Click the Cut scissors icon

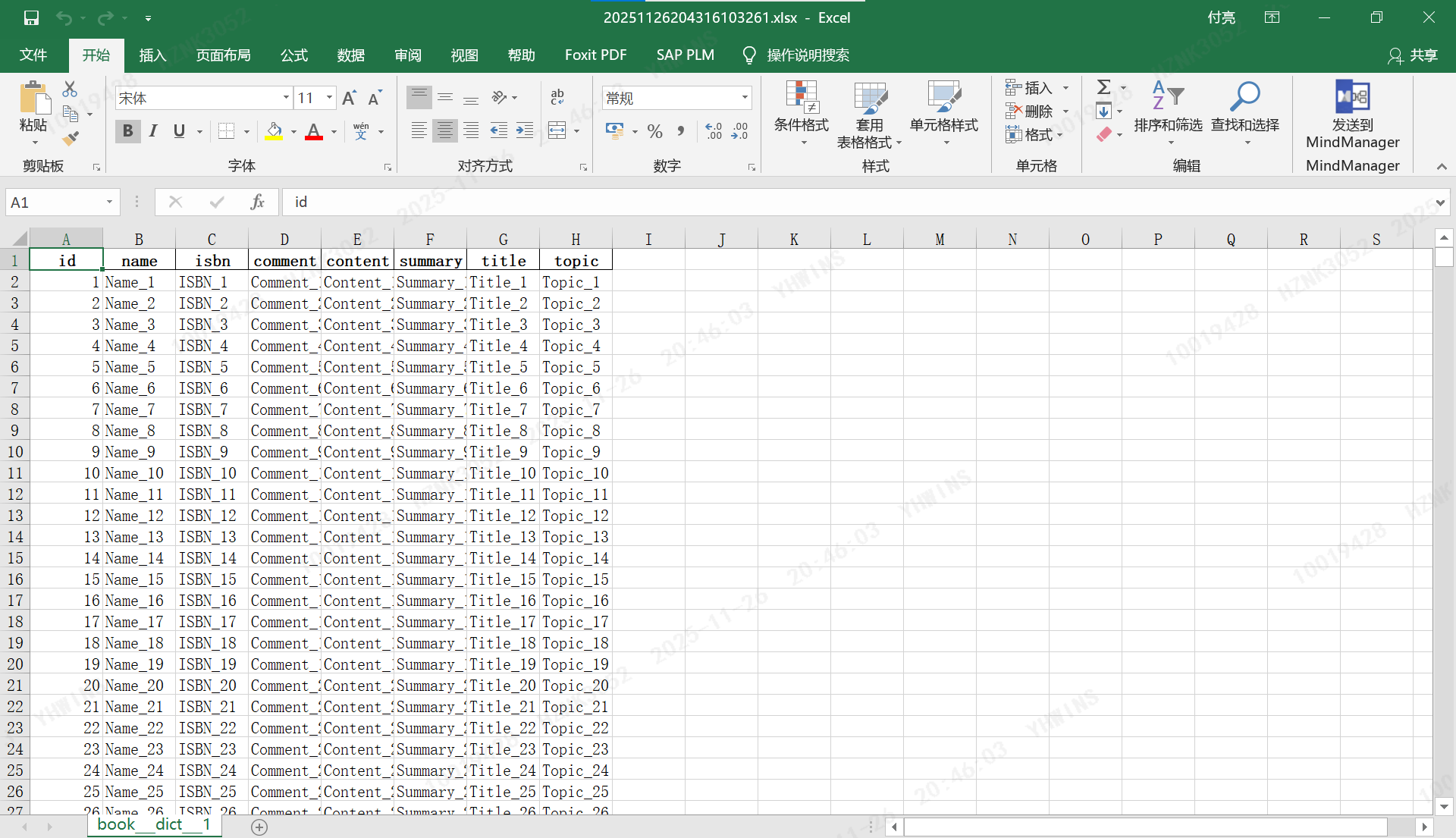(70, 89)
